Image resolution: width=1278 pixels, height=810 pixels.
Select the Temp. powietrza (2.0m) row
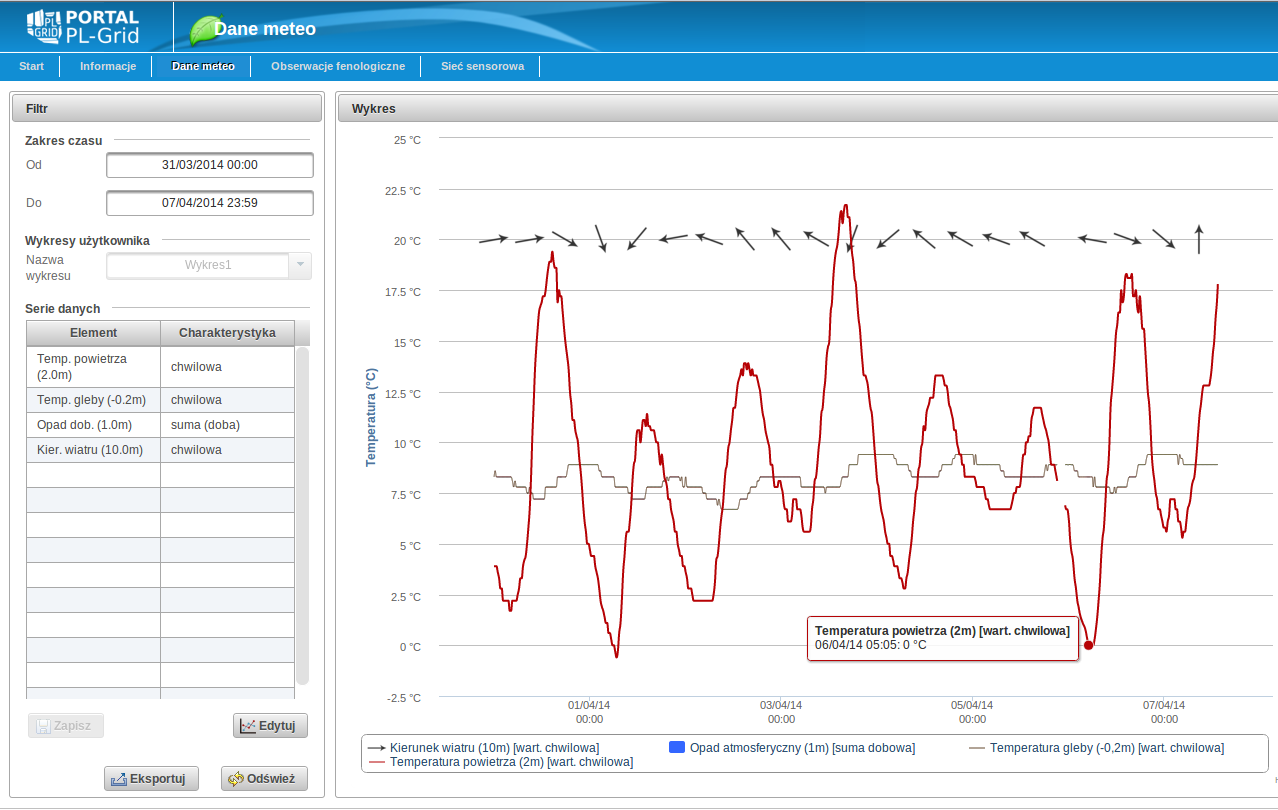click(x=160, y=367)
